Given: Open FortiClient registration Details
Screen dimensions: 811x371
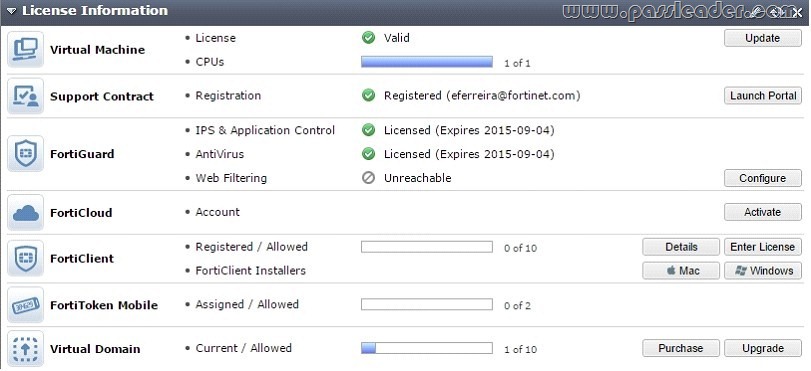Looking at the screenshot, I should pos(681,247).
